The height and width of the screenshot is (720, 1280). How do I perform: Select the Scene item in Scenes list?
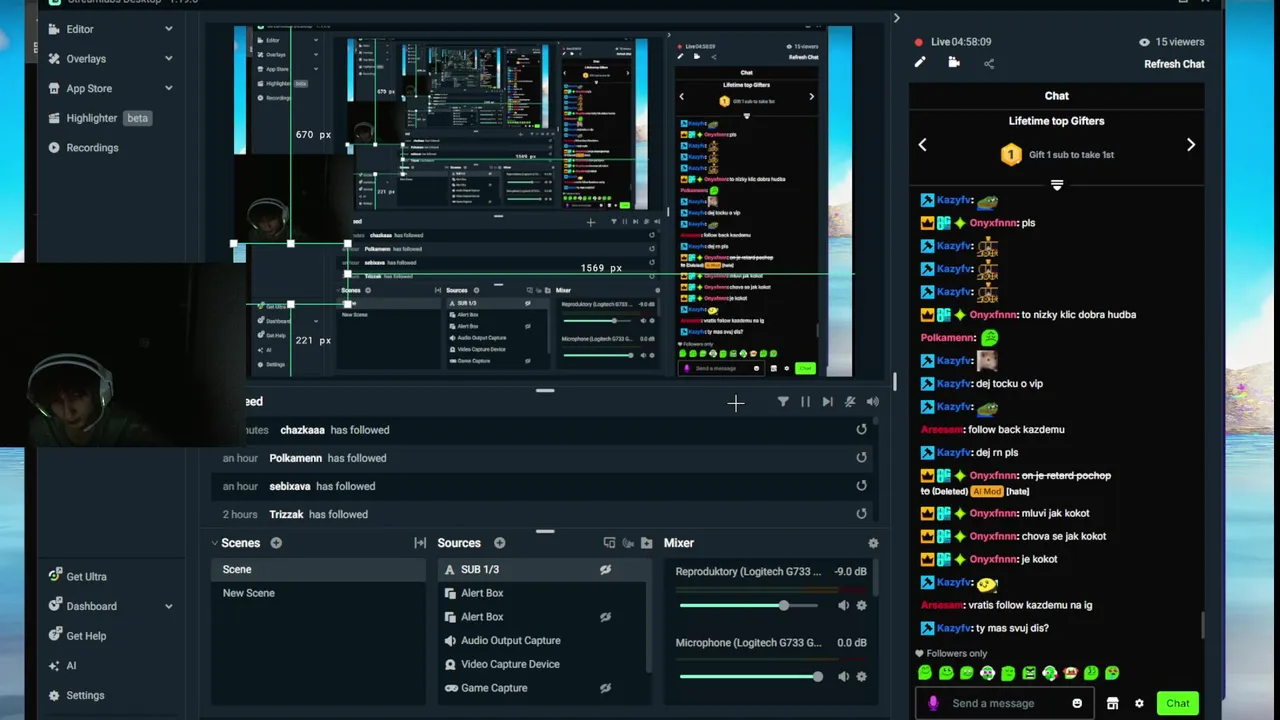click(318, 569)
